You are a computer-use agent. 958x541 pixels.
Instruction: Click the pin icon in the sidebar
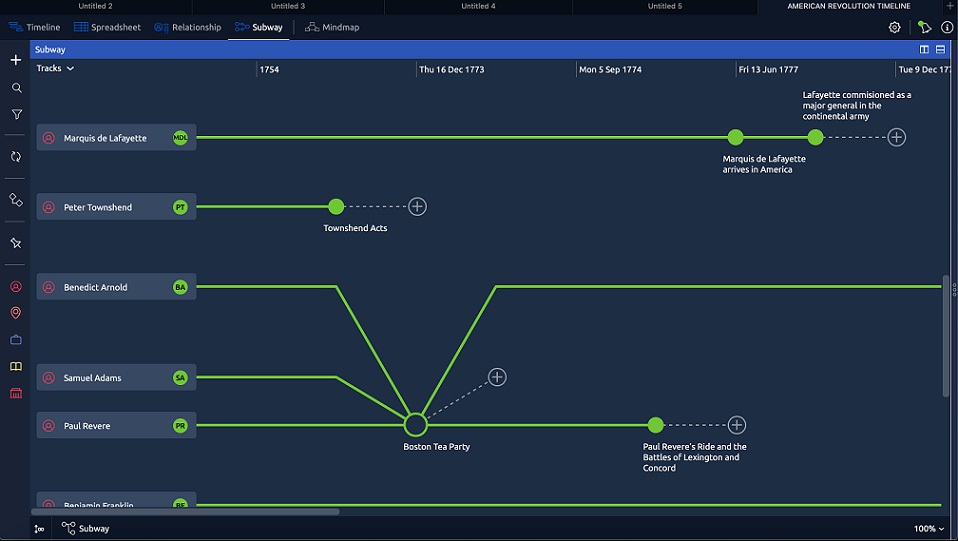(16, 243)
